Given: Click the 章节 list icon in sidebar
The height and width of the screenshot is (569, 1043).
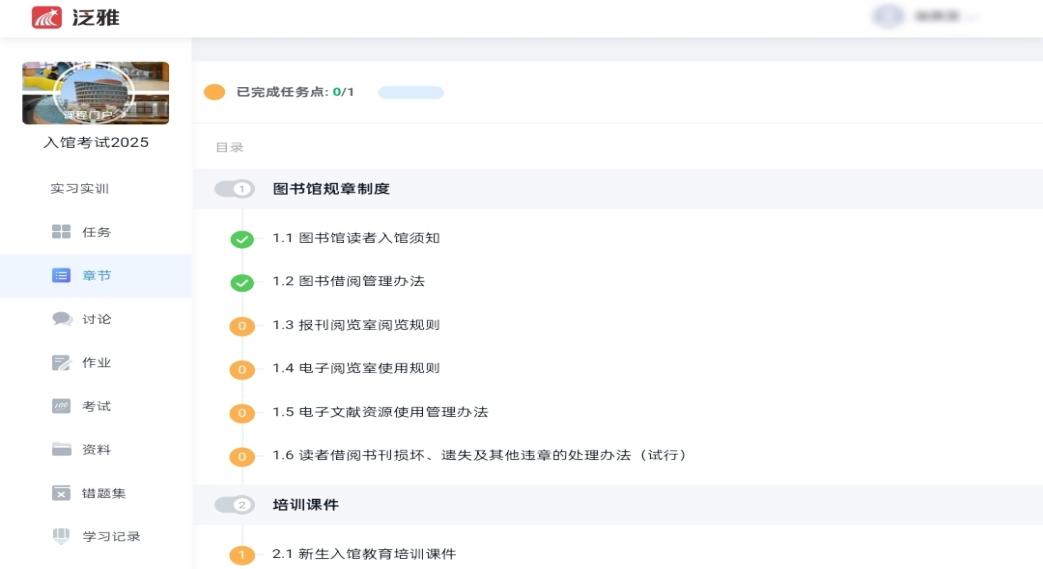Looking at the screenshot, I should pos(61,276).
